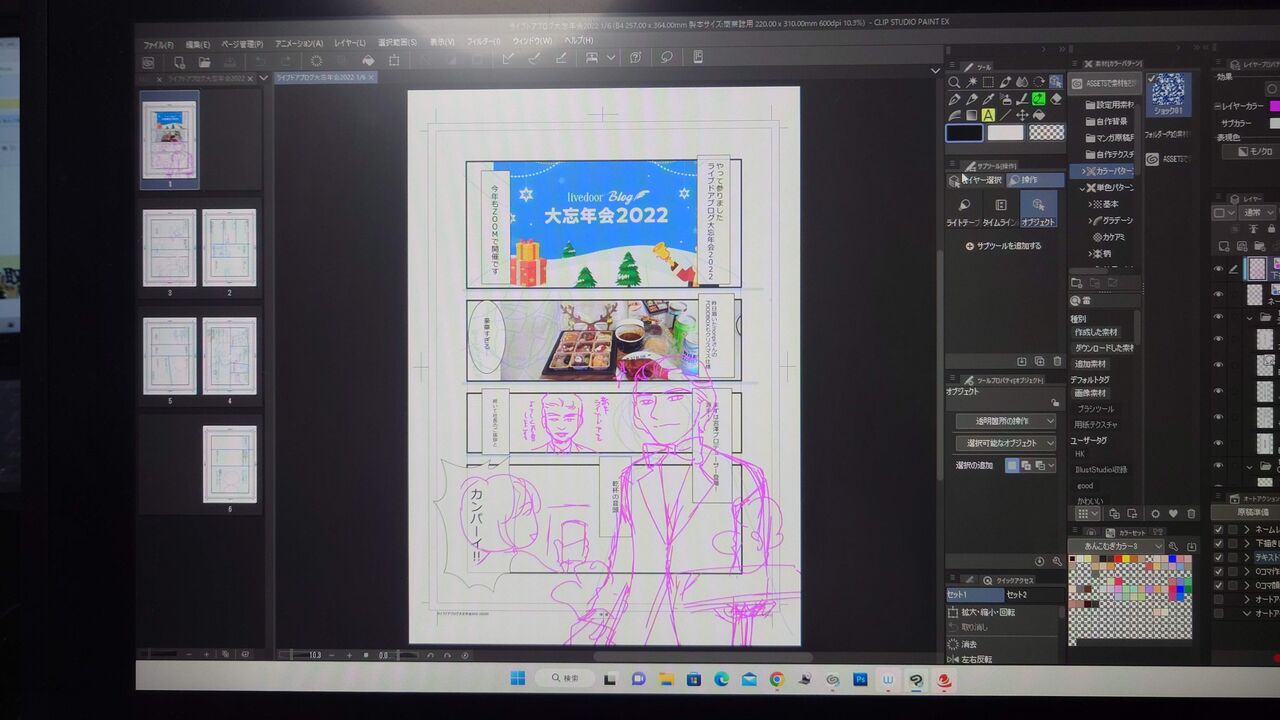Open the ファイル(F) menu
Screen dimensions: 1280x720
point(158,44)
